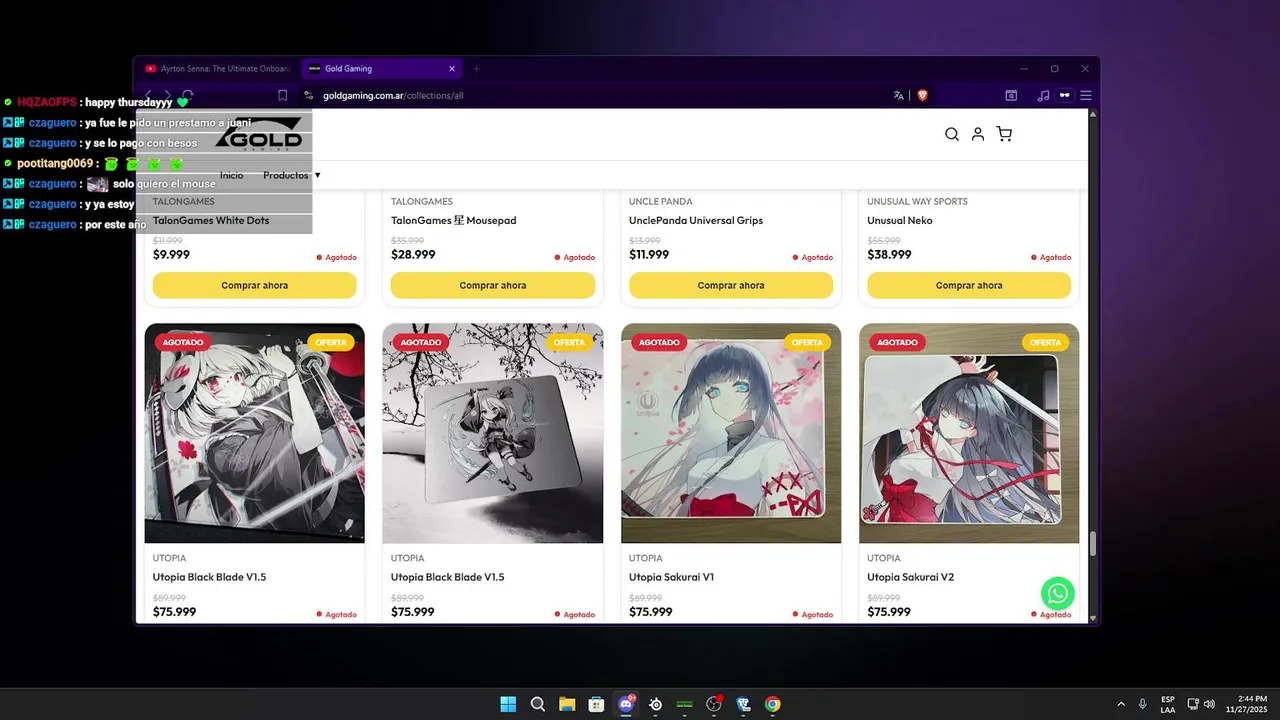Click the ESP LAA language indicator

[1168, 704]
